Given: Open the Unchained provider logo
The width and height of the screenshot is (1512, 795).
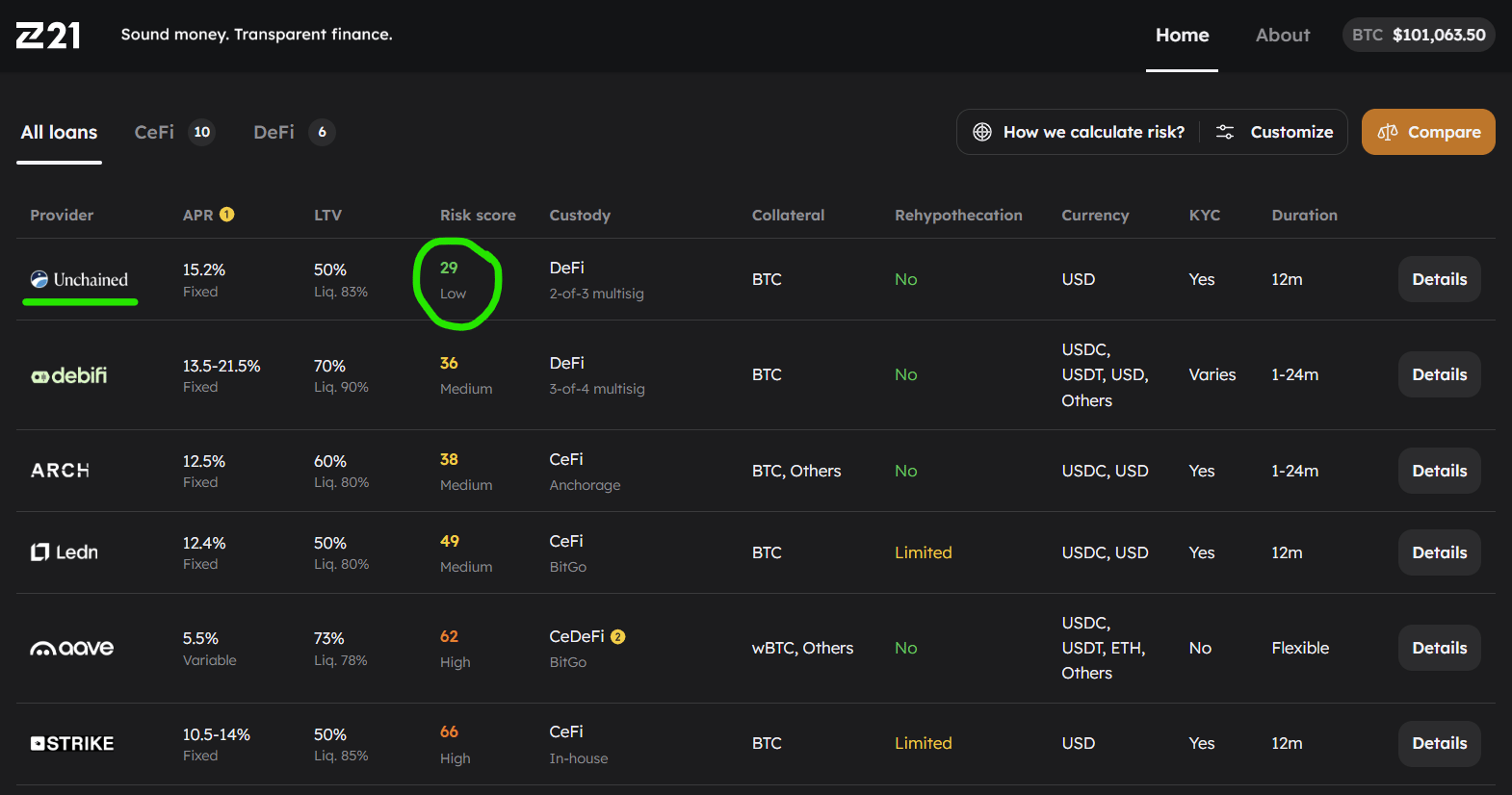Looking at the screenshot, I should pyautogui.click(x=79, y=279).
